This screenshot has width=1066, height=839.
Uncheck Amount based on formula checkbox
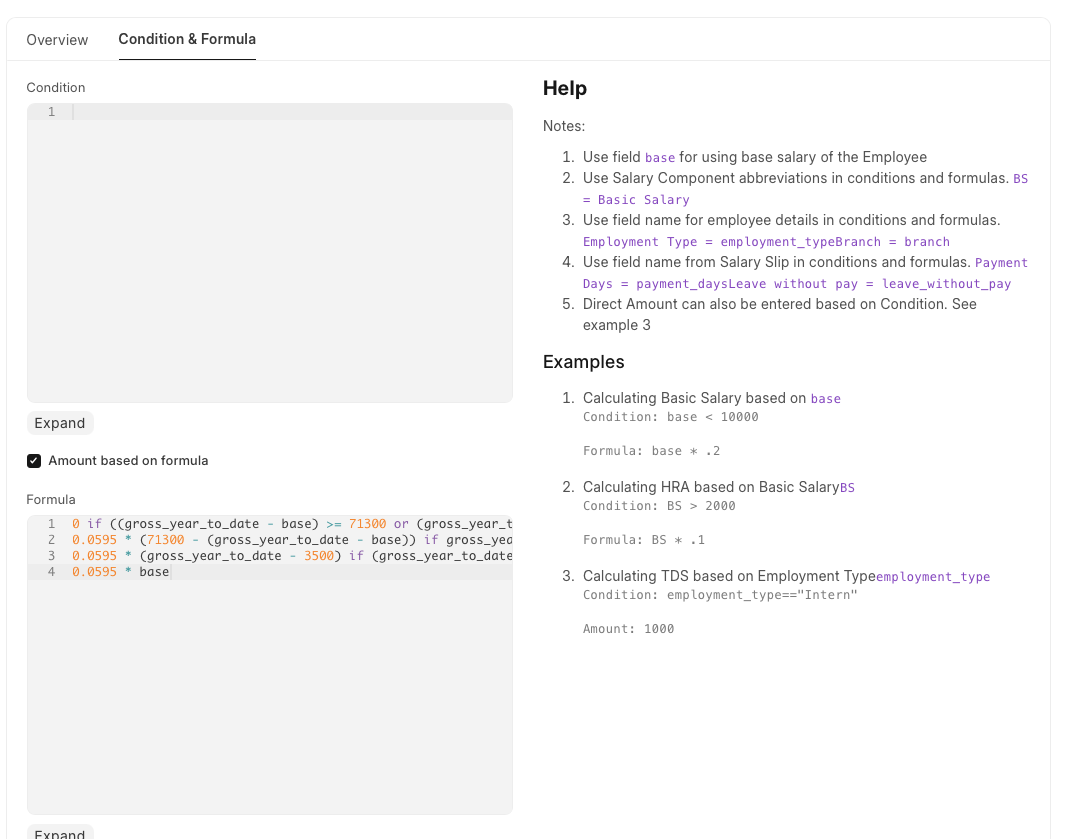tap(34, 461)
